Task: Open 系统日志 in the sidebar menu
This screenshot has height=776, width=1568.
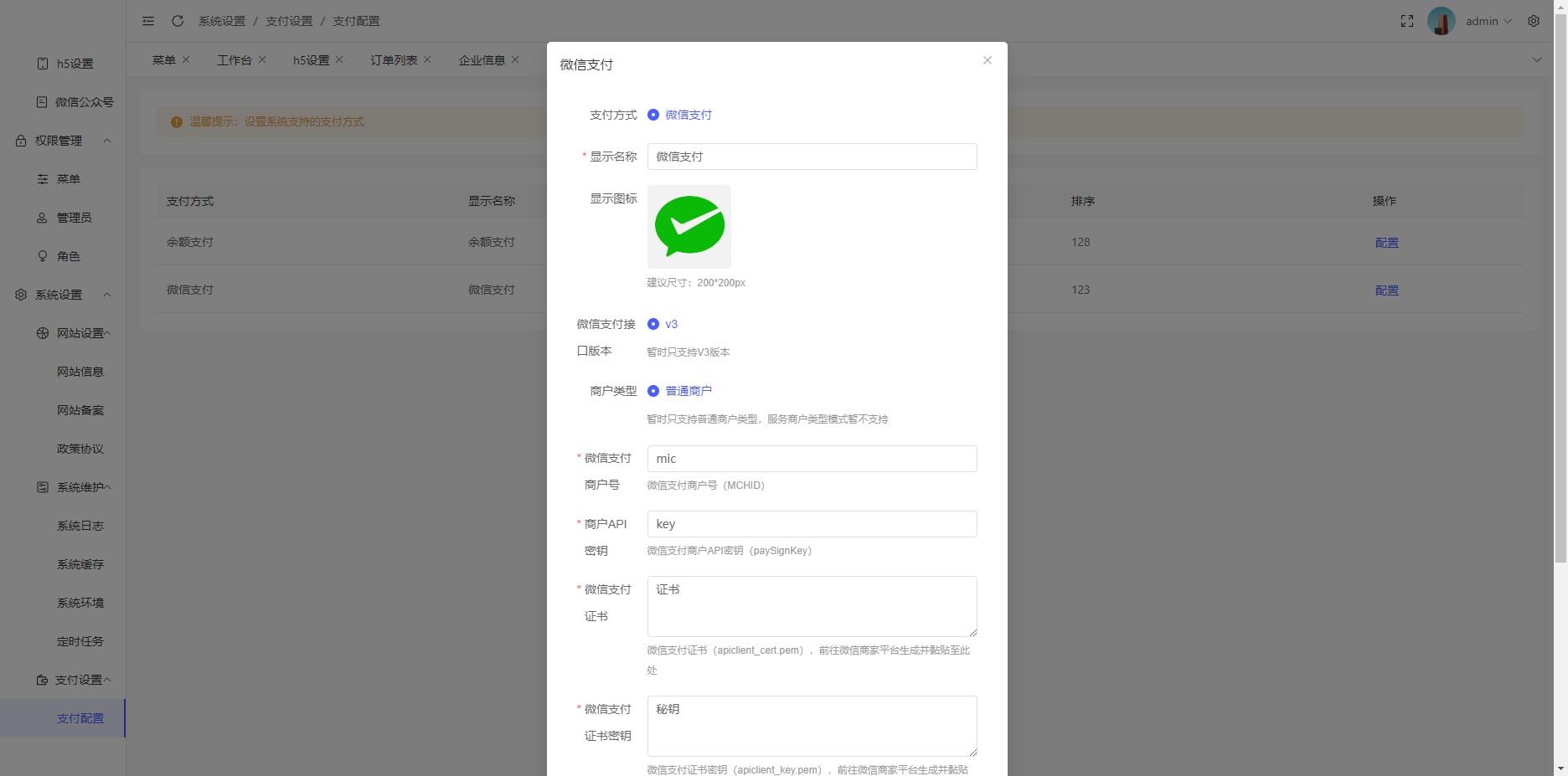Action: [x=80, y=526]
